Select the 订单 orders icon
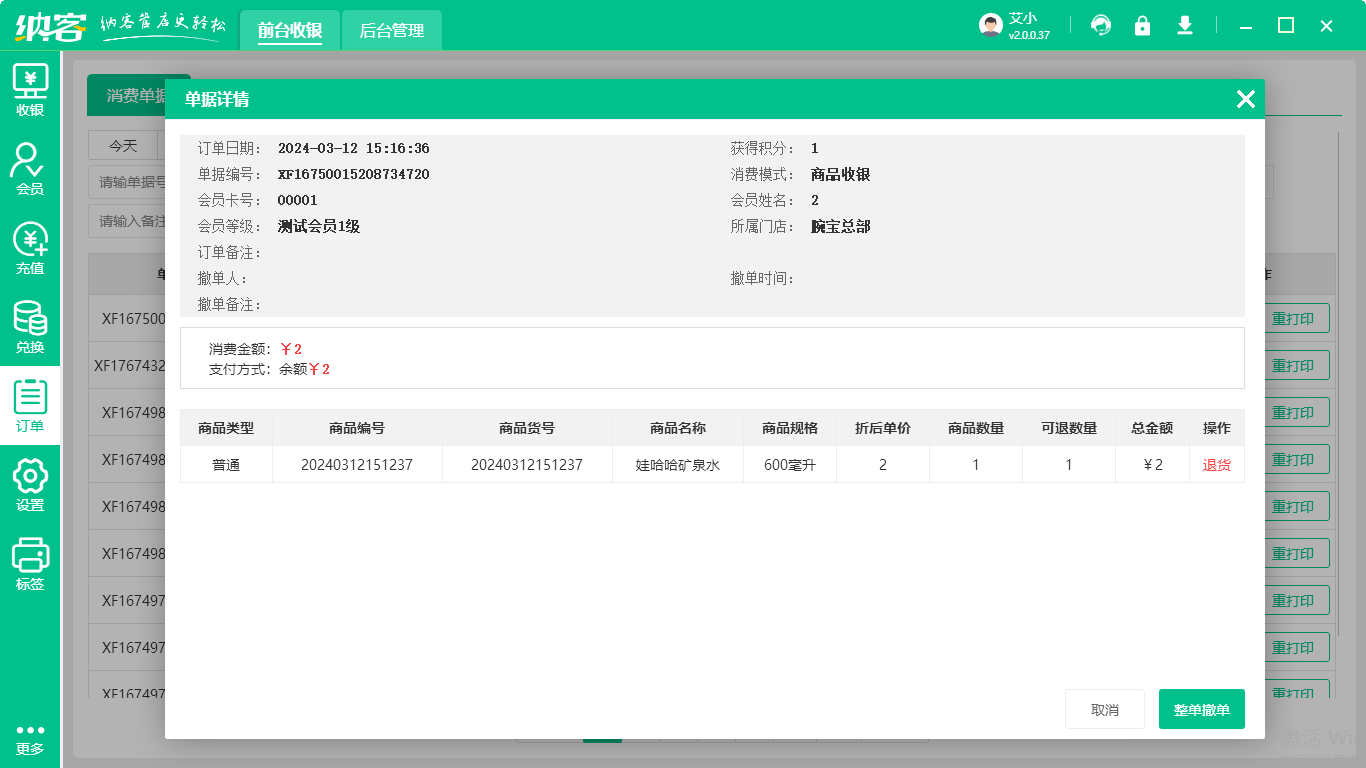This screenshot has height=768, width=1366. 30,400
